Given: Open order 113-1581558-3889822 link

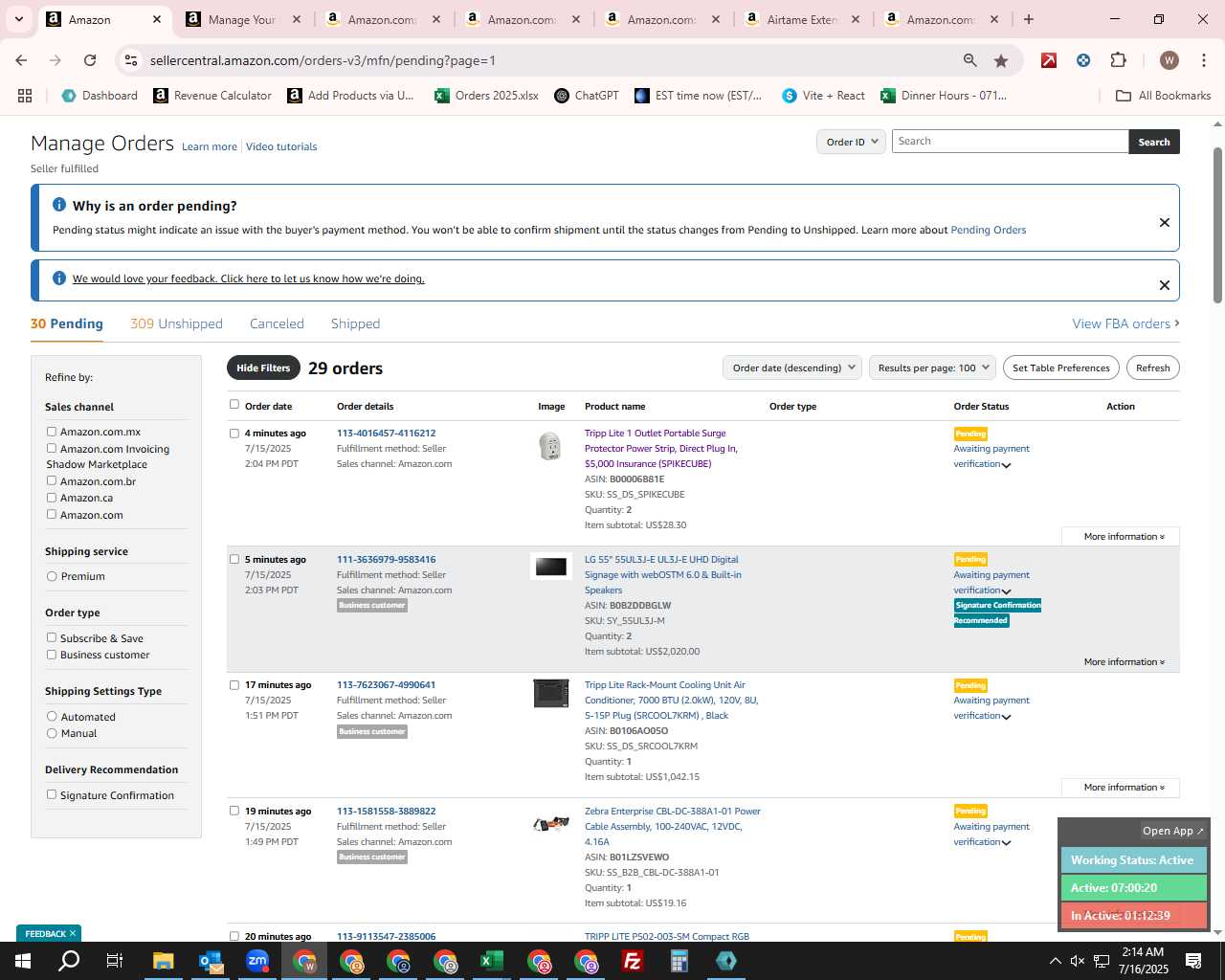Looking at the screenshot, I should (386, 812).
